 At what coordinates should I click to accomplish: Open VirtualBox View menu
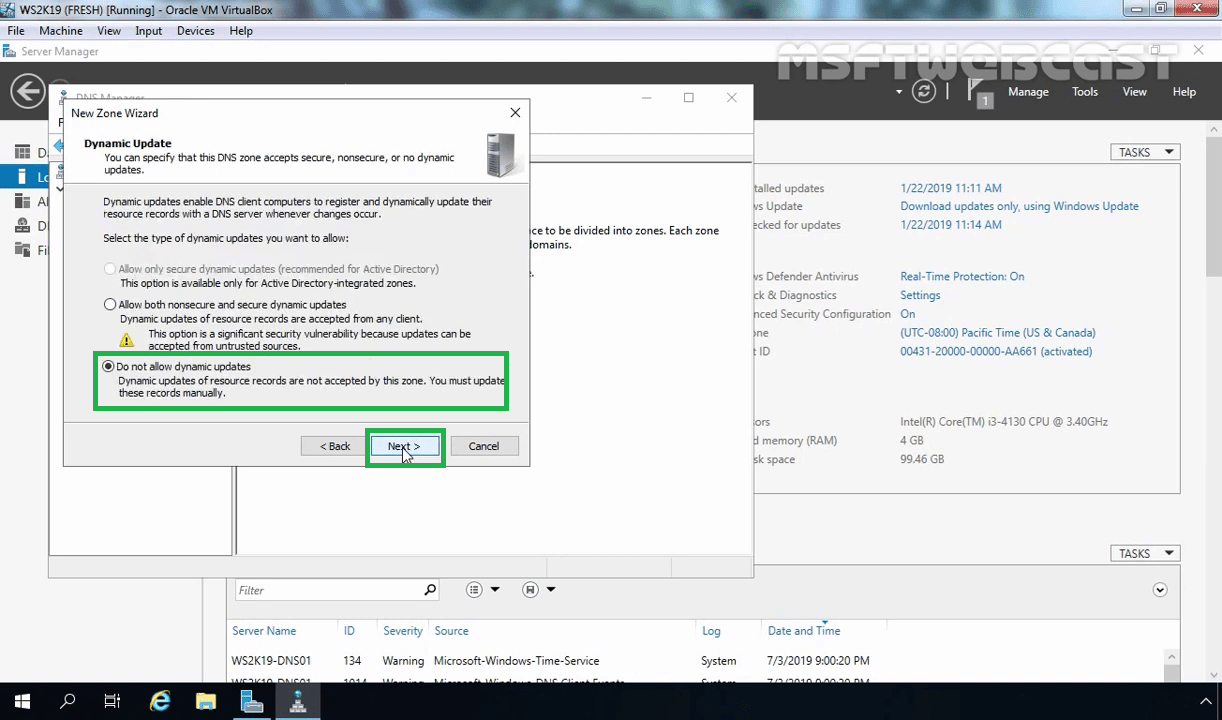pos(109,31)
